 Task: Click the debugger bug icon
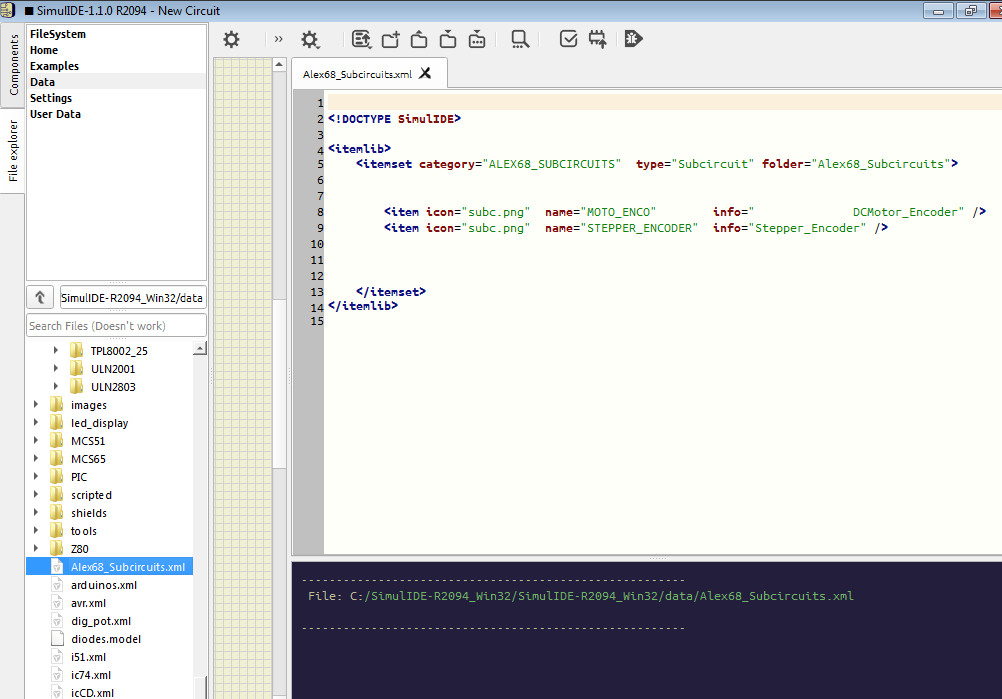633,39
